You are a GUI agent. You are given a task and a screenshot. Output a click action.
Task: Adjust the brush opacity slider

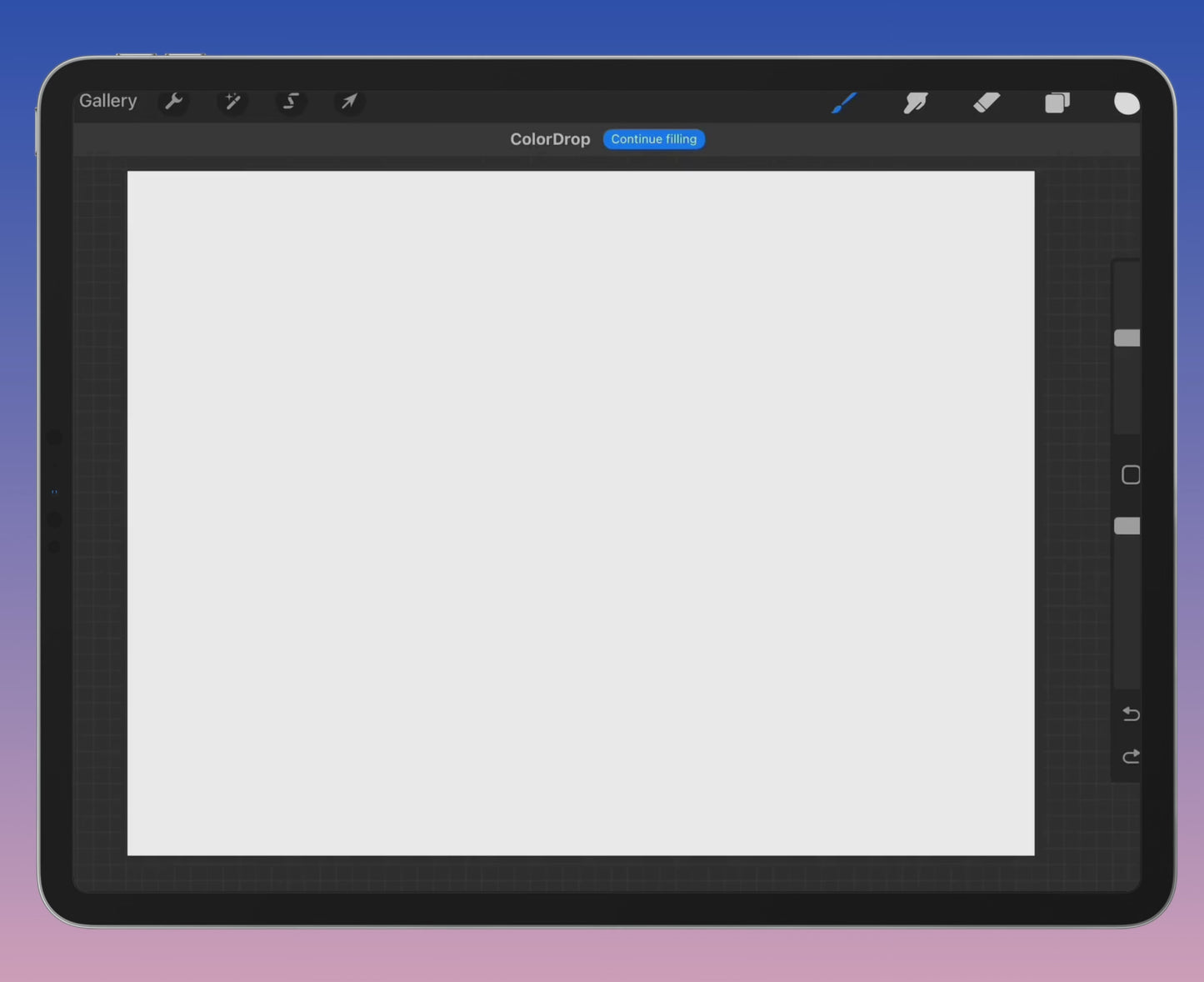[1127, 525]
